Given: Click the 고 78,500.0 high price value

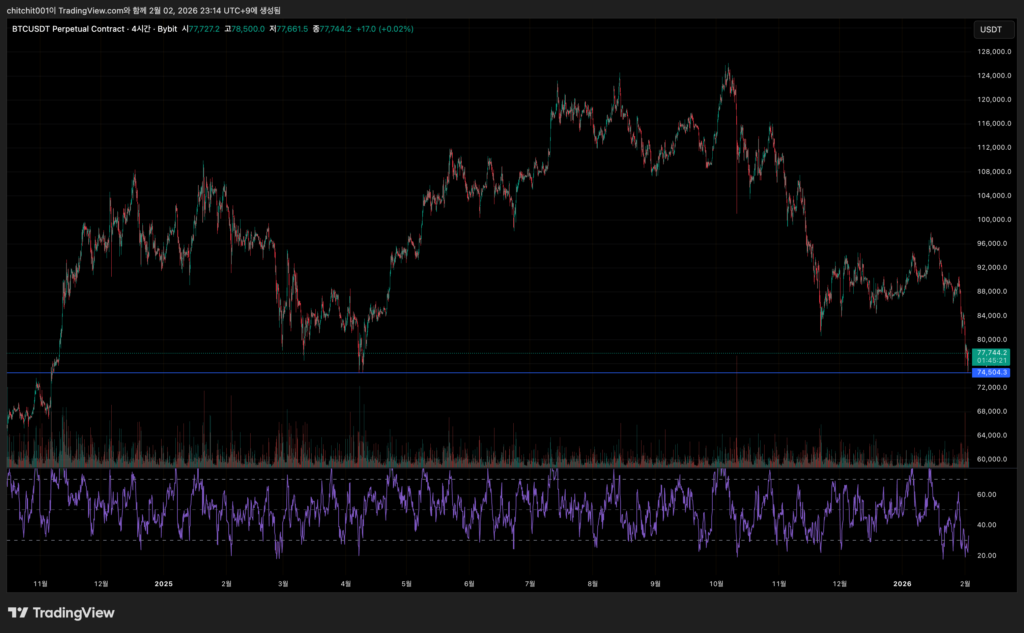Looking at the screenshot, I should (245, 29).
